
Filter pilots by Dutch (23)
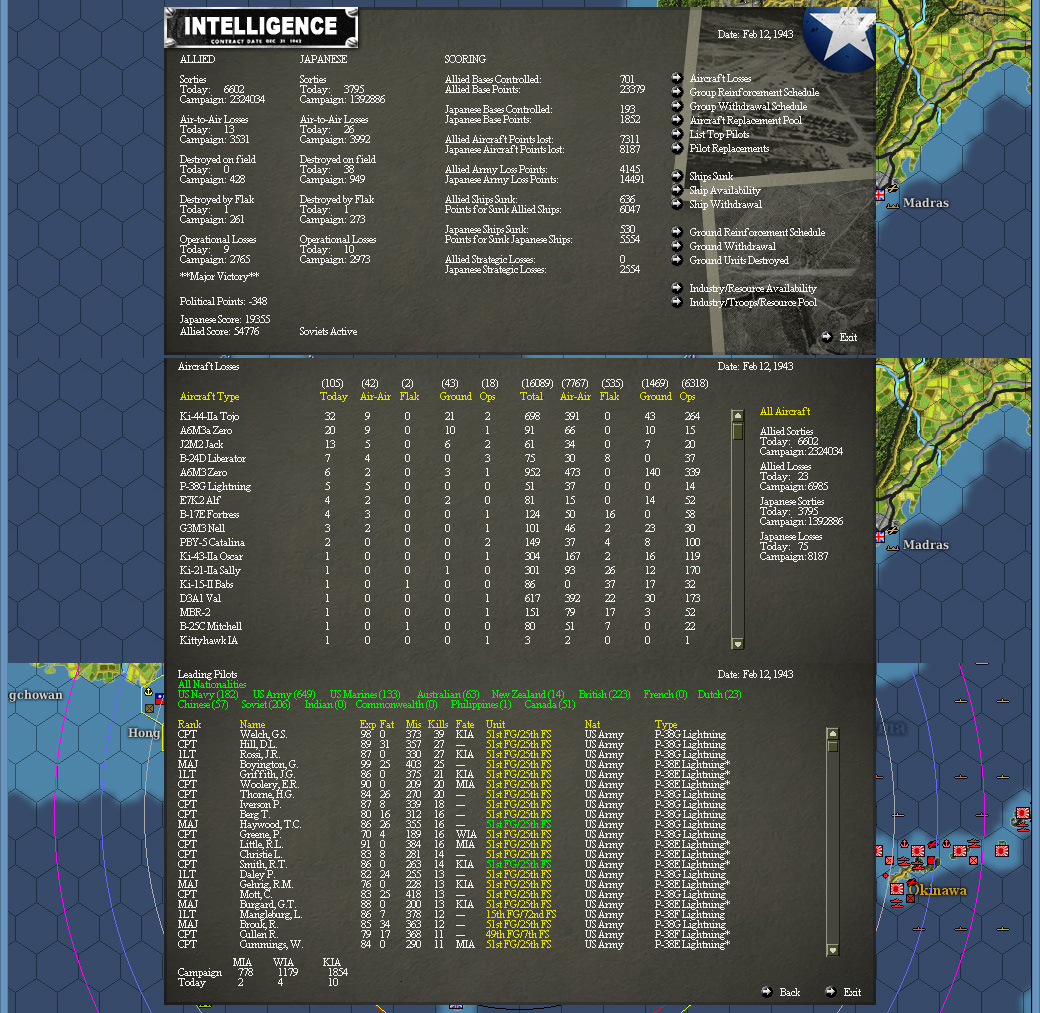pos(719,694)
